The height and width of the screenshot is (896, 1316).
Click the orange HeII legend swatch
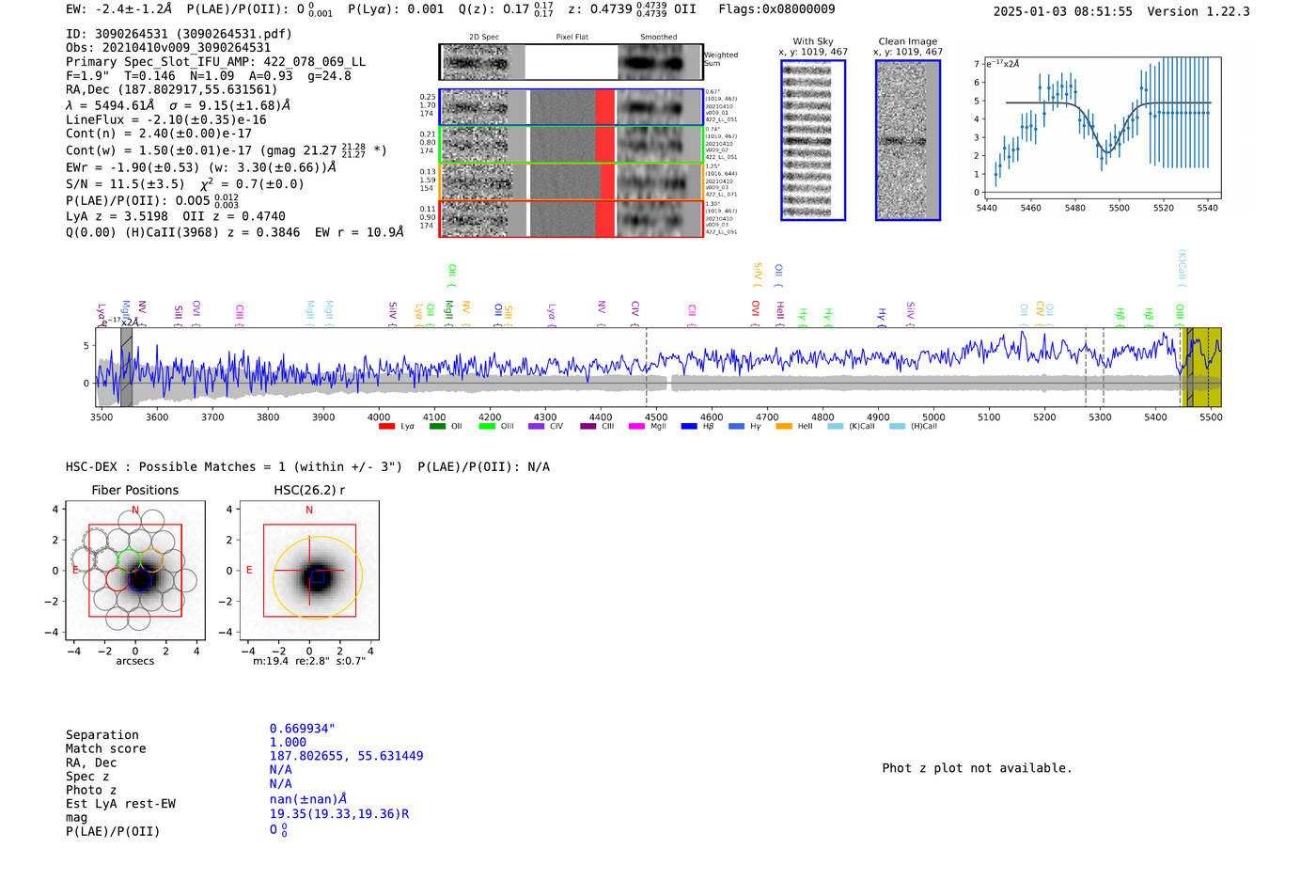pos(784,427)
